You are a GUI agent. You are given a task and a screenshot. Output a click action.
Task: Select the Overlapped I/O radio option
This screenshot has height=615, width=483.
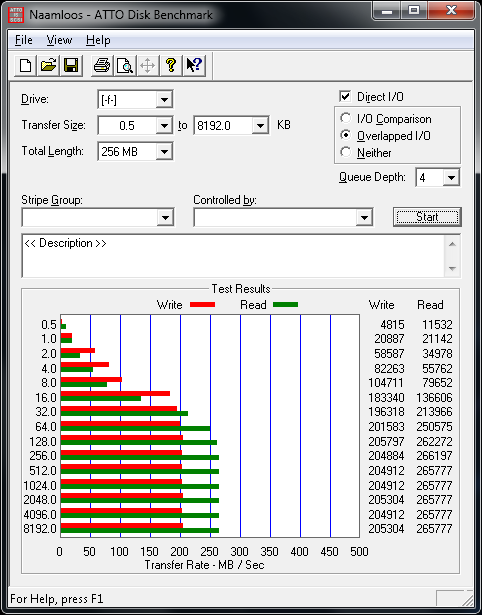[x=346, y=135]
